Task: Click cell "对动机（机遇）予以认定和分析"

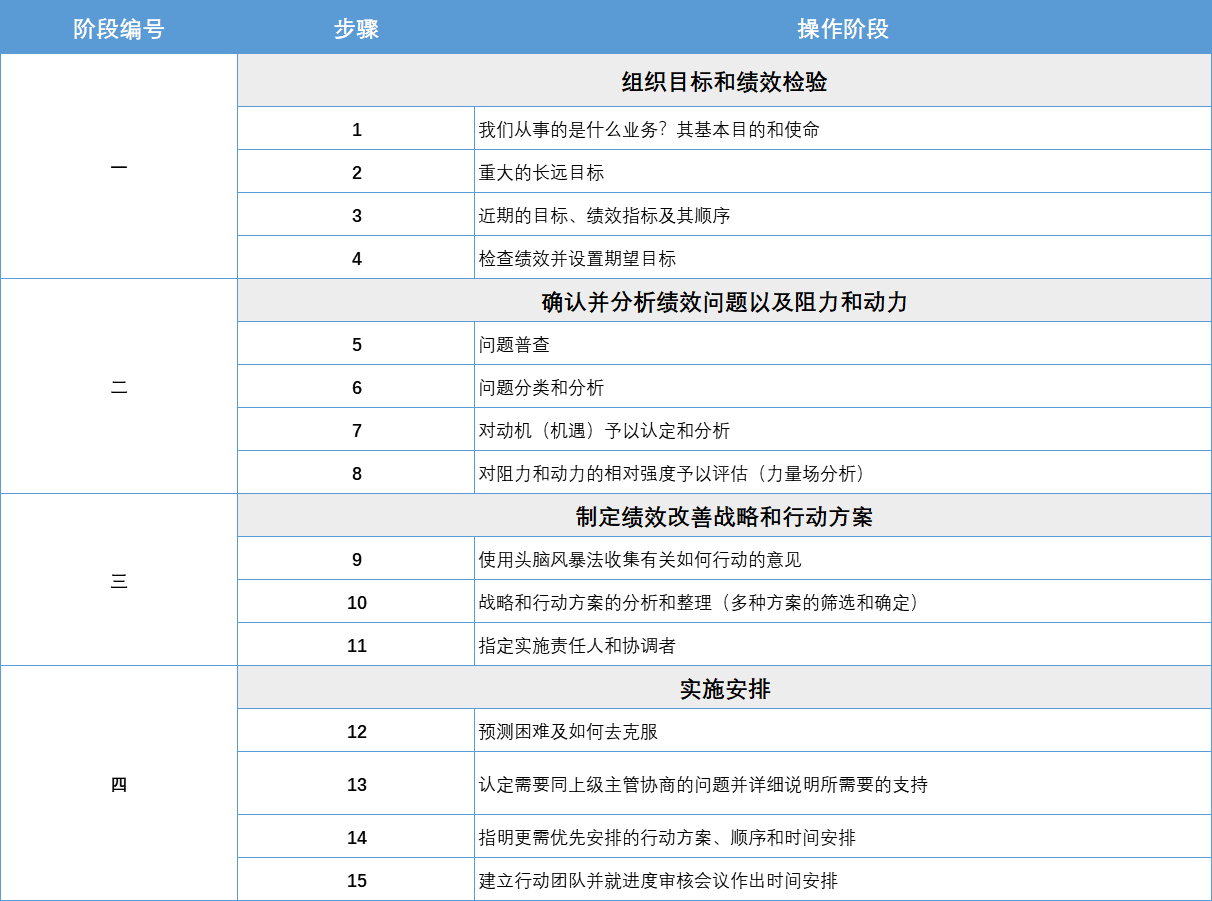Action: pos(604,430)
